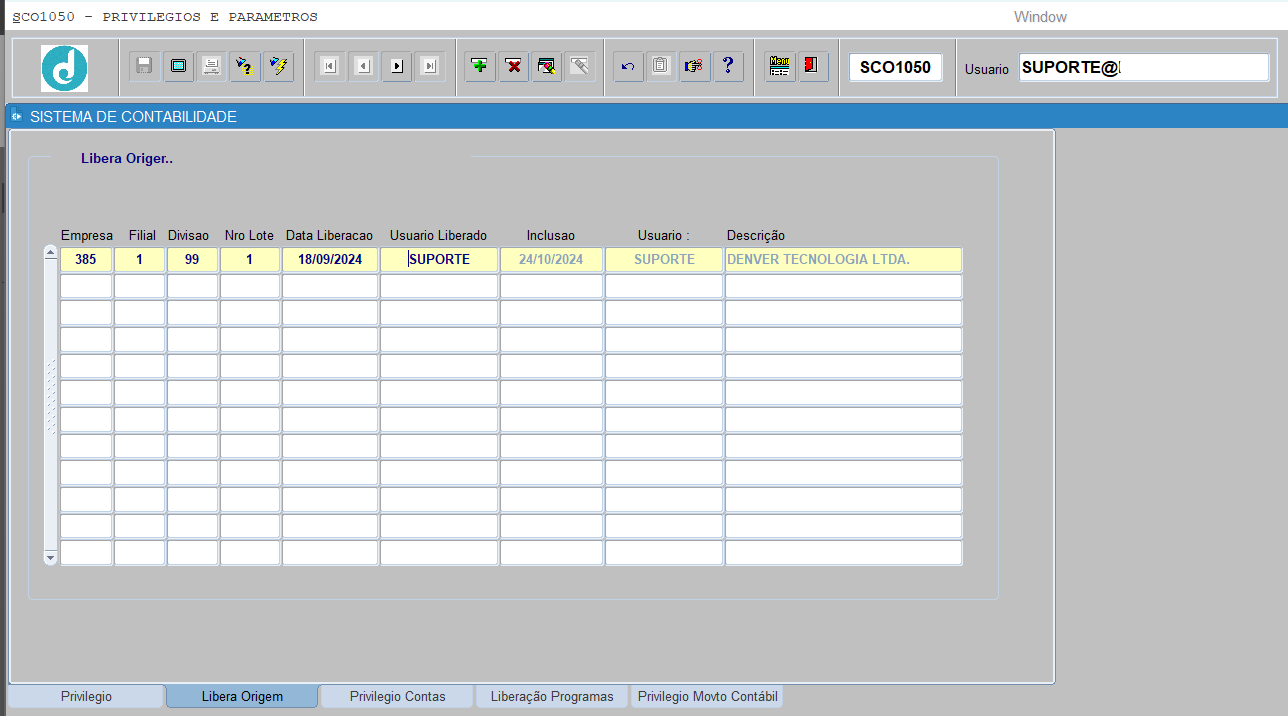Open the Privilegio Movto Contábil tab
The height and width of the screenshot is (716, 1288).
tap(707, 696)
